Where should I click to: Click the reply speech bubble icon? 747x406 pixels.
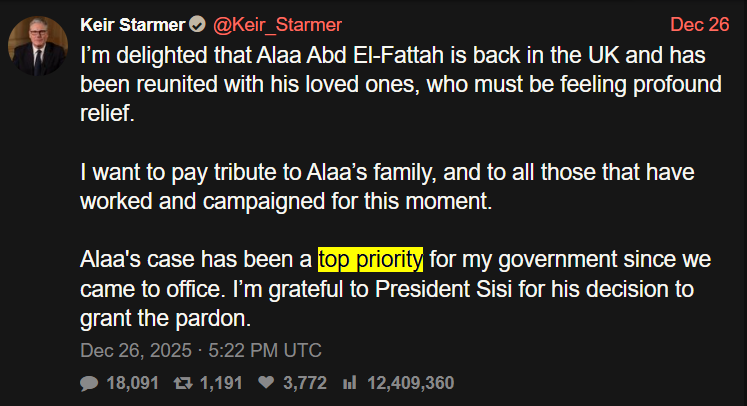point(88,383)
